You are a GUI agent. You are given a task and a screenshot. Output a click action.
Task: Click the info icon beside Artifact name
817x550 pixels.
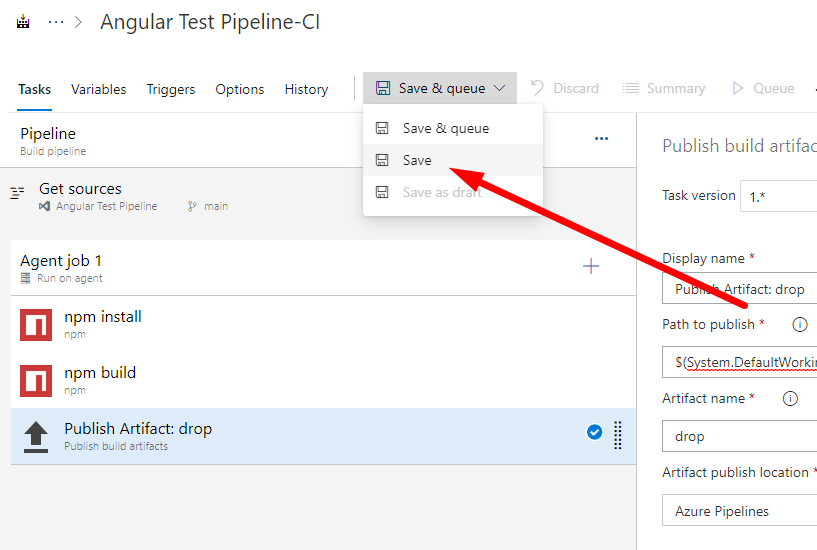(790, 399)
